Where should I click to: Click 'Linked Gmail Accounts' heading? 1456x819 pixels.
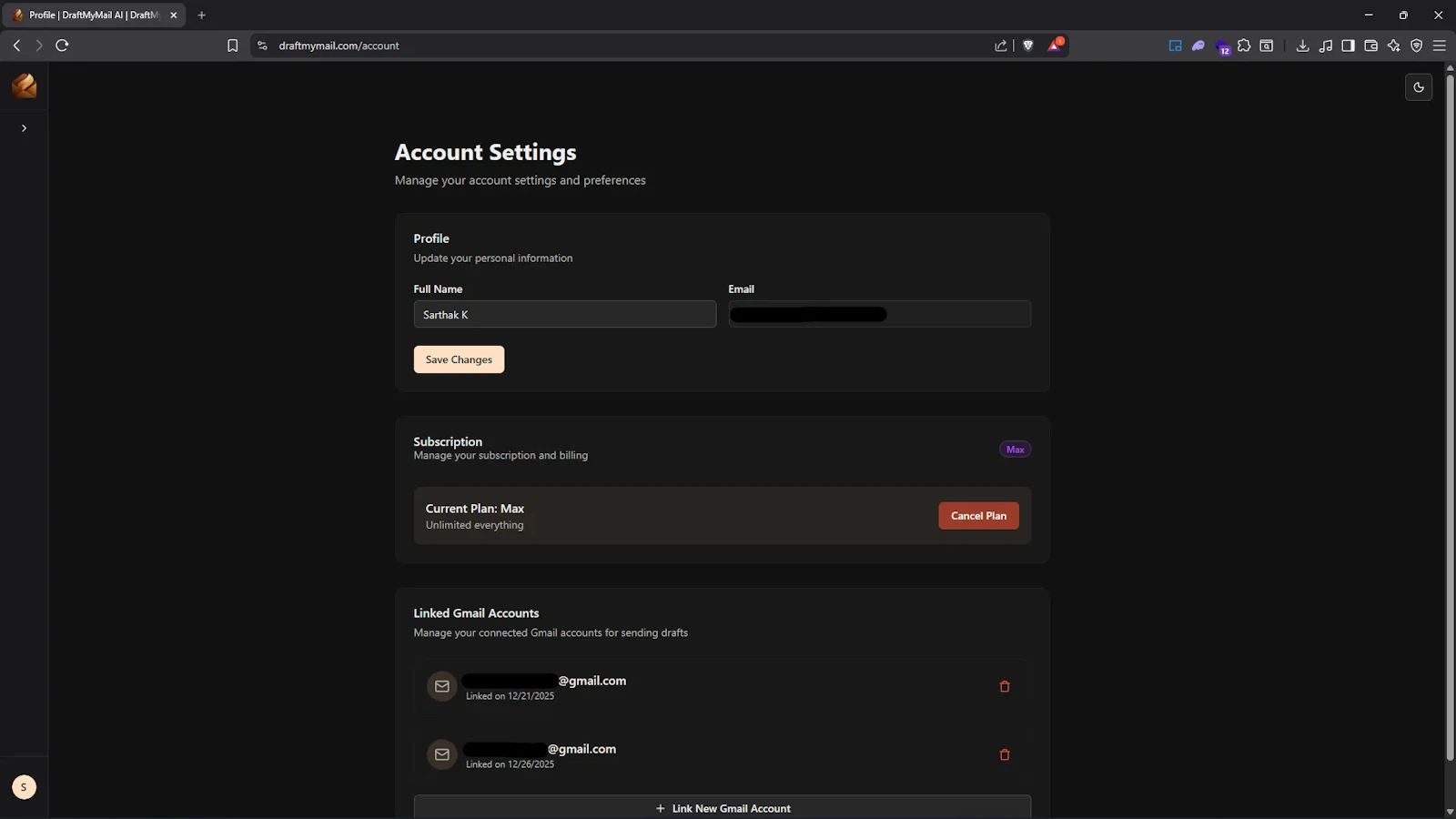click(476, 613)
